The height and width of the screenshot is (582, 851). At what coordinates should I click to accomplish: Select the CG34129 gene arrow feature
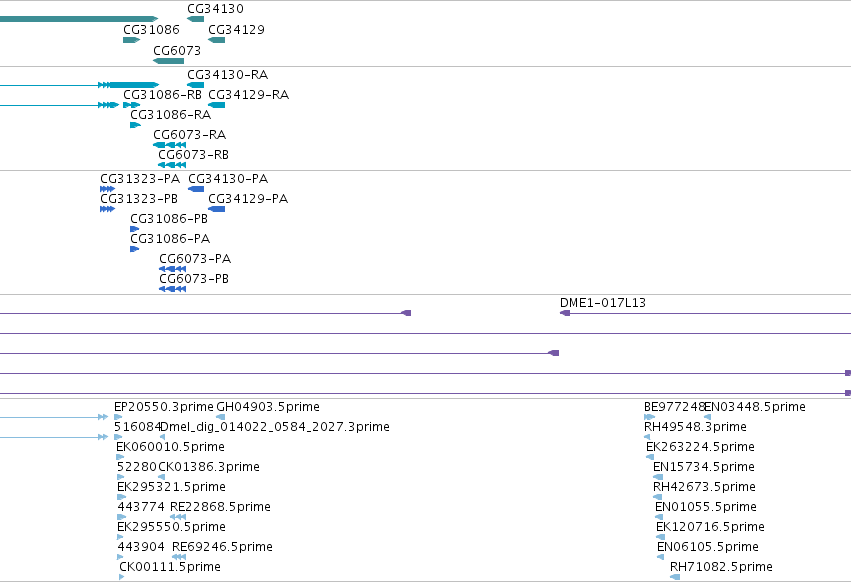[217, 40]
